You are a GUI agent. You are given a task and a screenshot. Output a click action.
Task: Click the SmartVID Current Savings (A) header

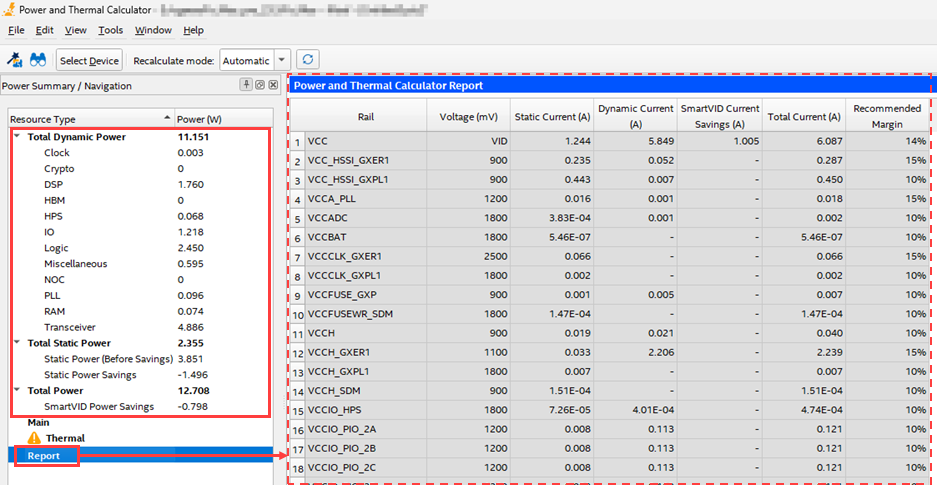(x=719, y=116)
